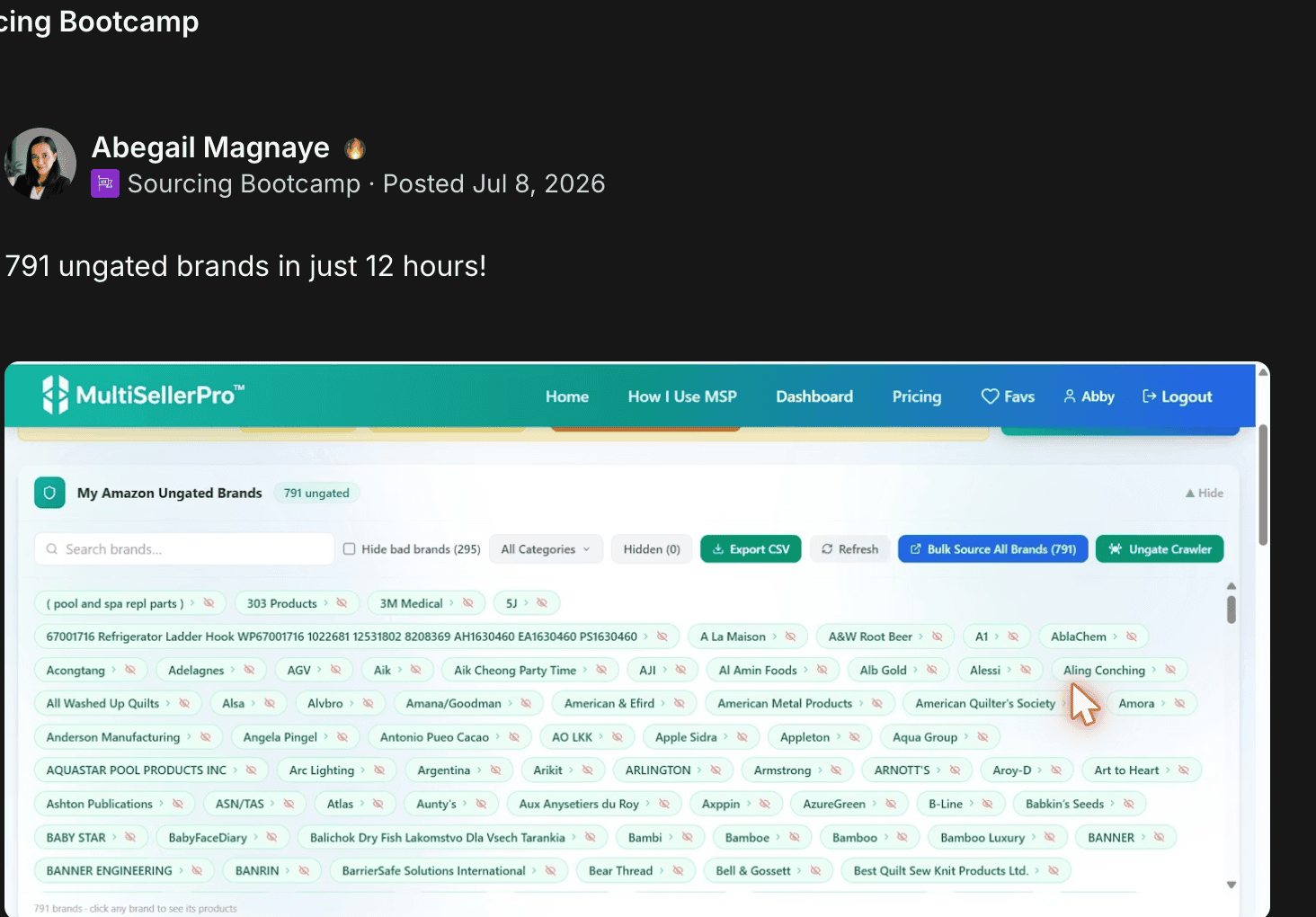
Task: Click the Logout arrow icon
Action: pos(1149,396)
